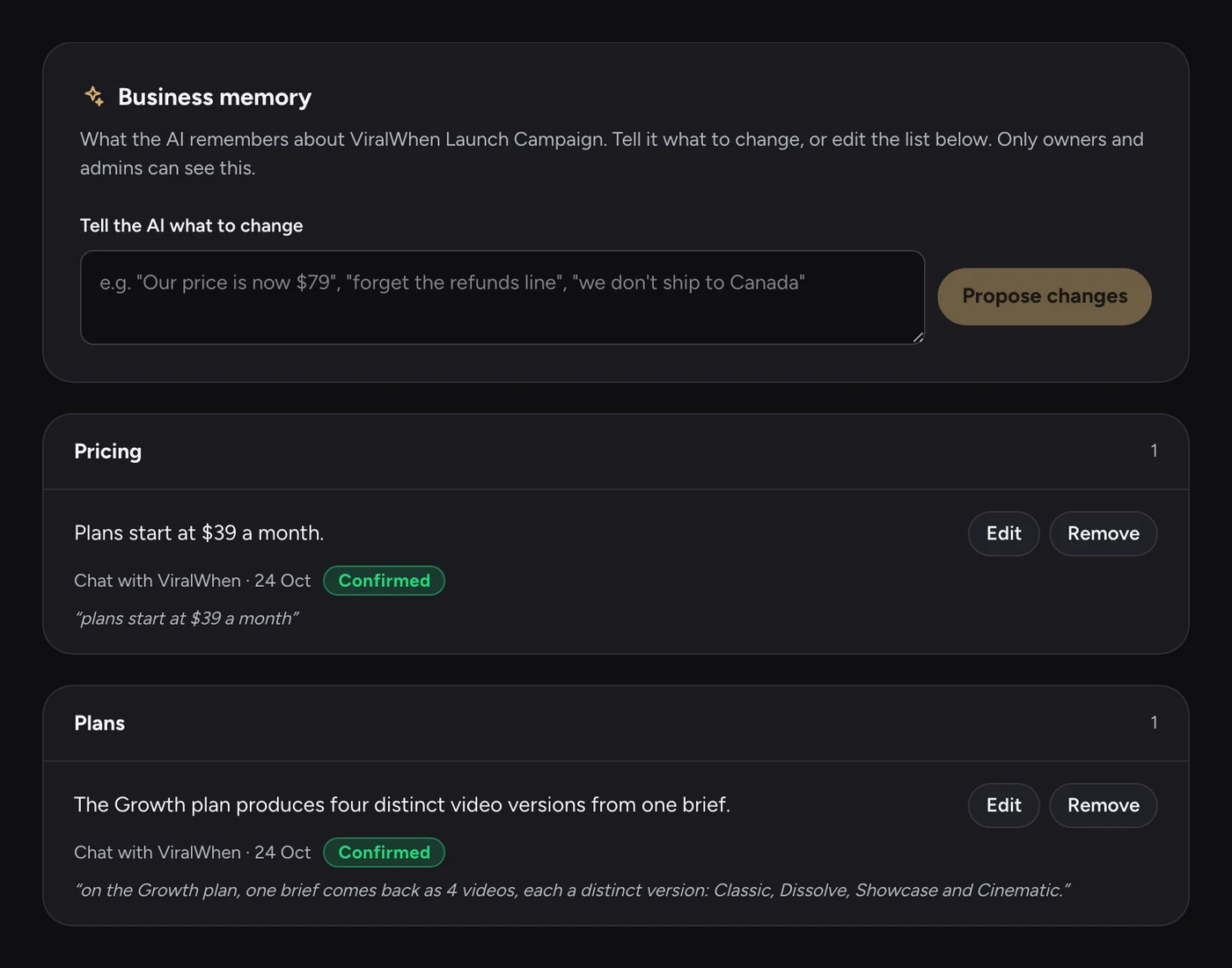Image resolution: width=1232 pixels, height=968 pixels.
Task: Click 'Chat with ViralWhen · 24 Oct' under pricing entry
Action: point(192,581)
